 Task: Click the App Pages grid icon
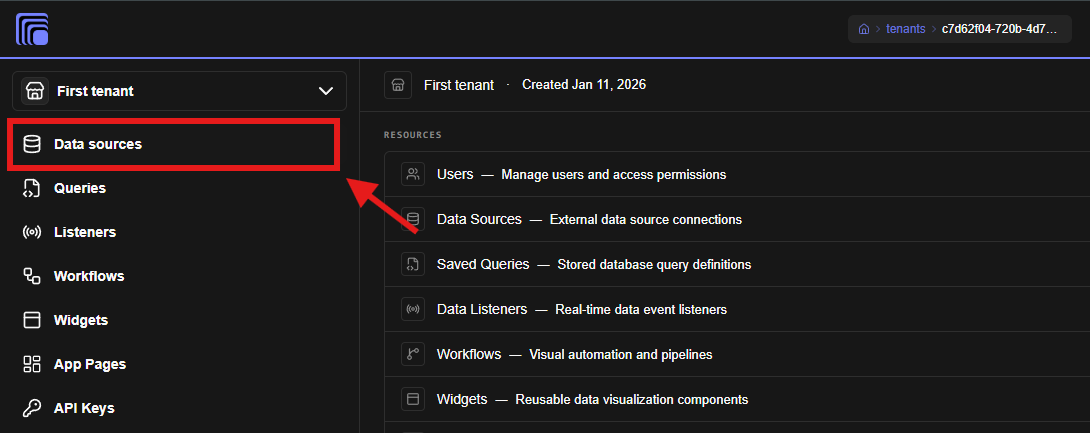(x=32, y=364)
